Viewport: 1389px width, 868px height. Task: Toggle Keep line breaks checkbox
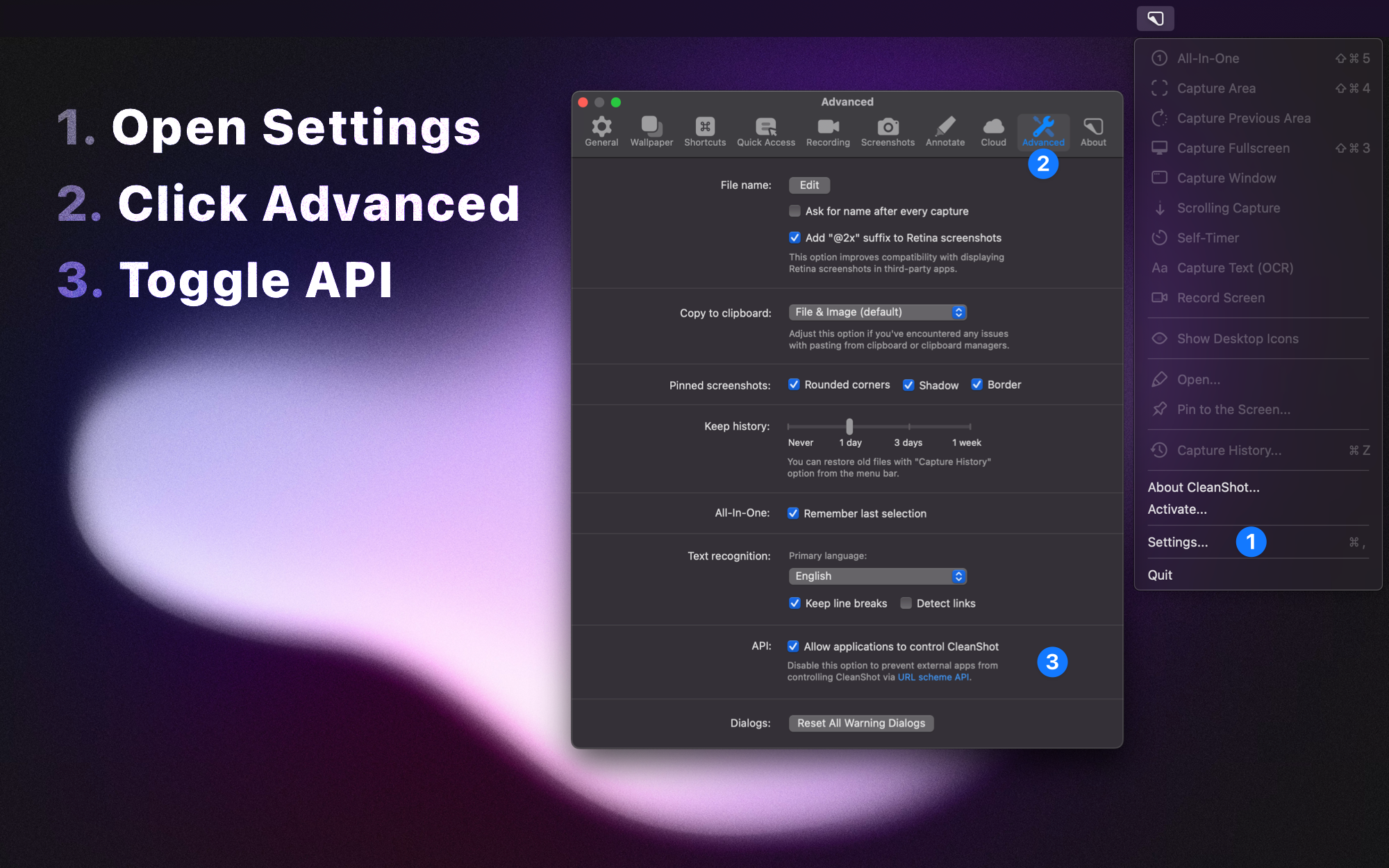(x=795, y=603)
